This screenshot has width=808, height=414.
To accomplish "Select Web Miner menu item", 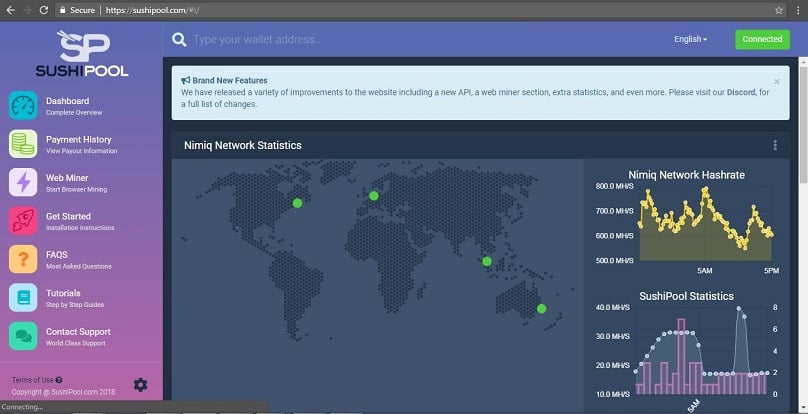I will pyautogui.click(x=81, y=183).
